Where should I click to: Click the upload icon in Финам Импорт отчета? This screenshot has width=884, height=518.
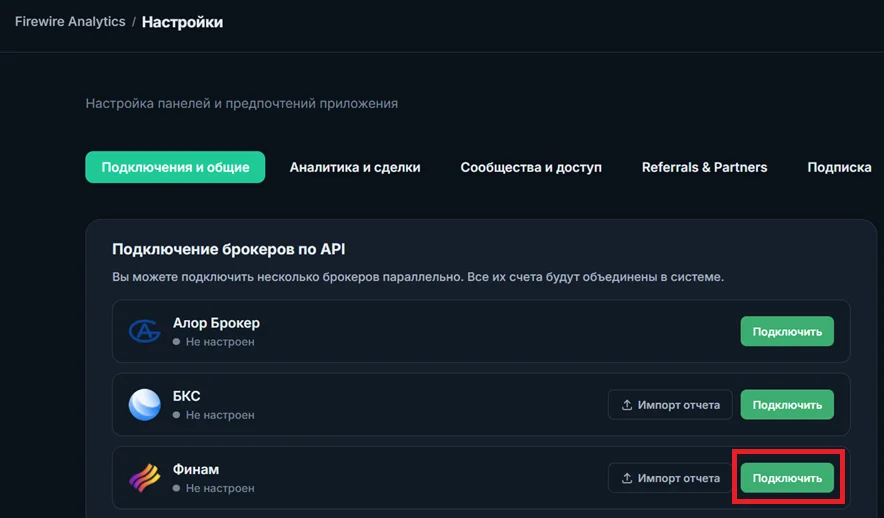click(x=626, y=478)
